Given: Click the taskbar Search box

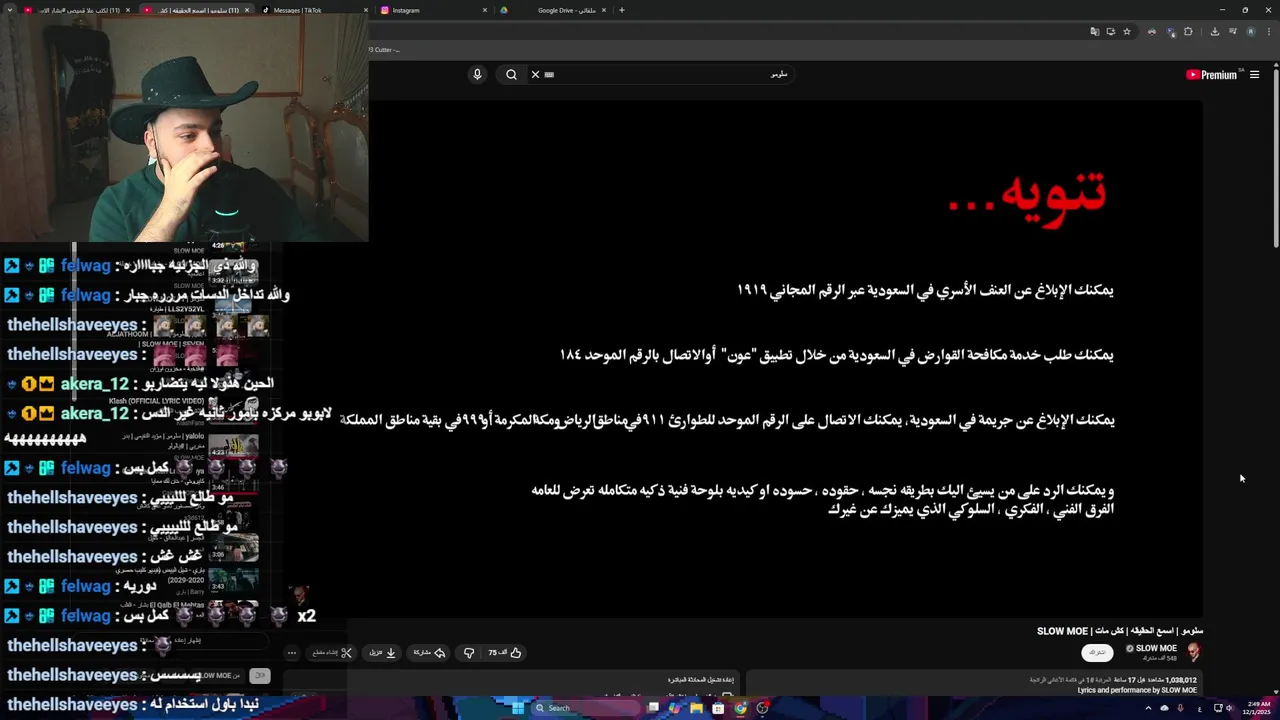Looking at the screenshot, I should (x=585, y=708).
